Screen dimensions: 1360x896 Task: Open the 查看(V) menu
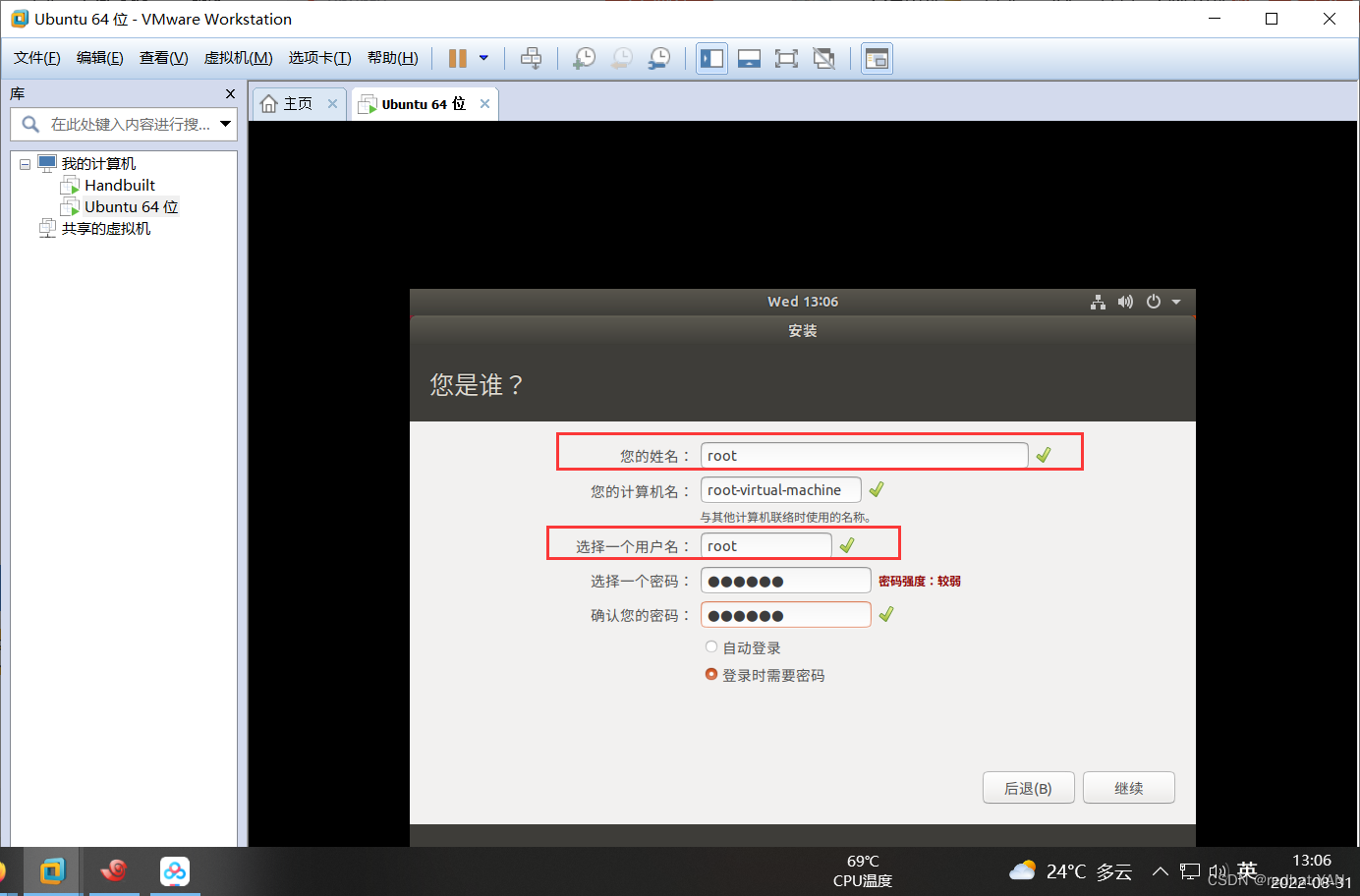163,58
